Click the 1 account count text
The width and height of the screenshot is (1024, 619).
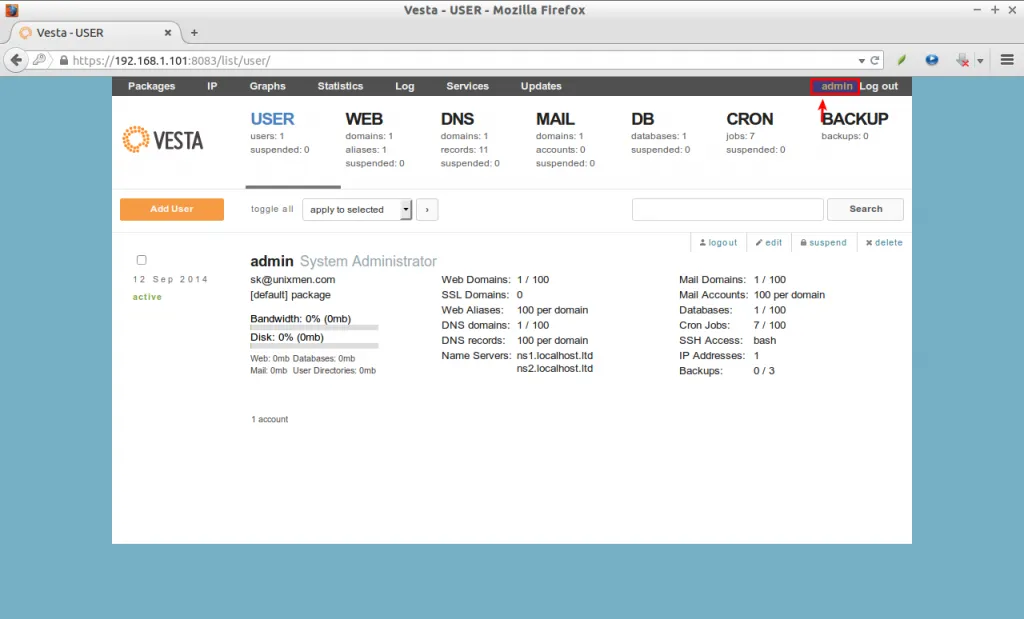click(x=270, y=419)
